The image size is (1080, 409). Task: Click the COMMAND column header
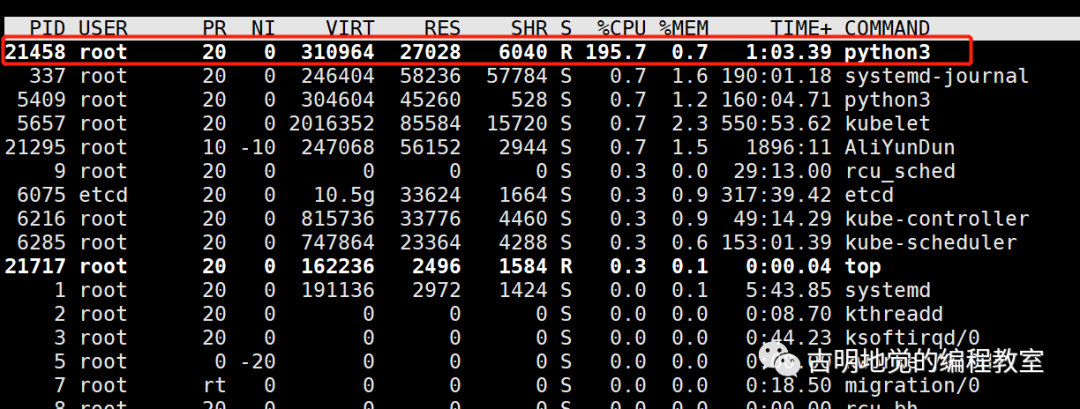(887, 28)
